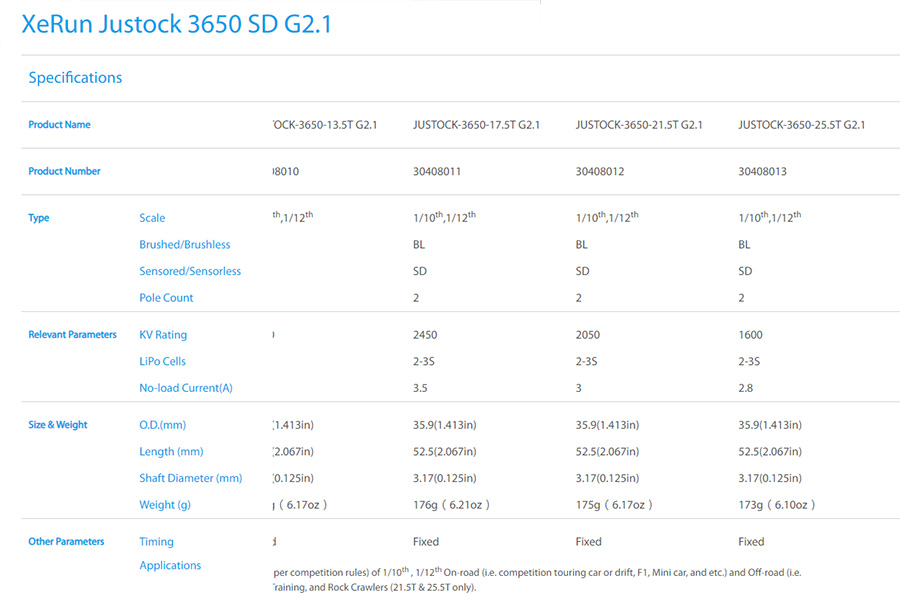The width and height of the screenshot is (900, 615).
Task: Click KV rating value 1600
Action: (x=750, y=335)
